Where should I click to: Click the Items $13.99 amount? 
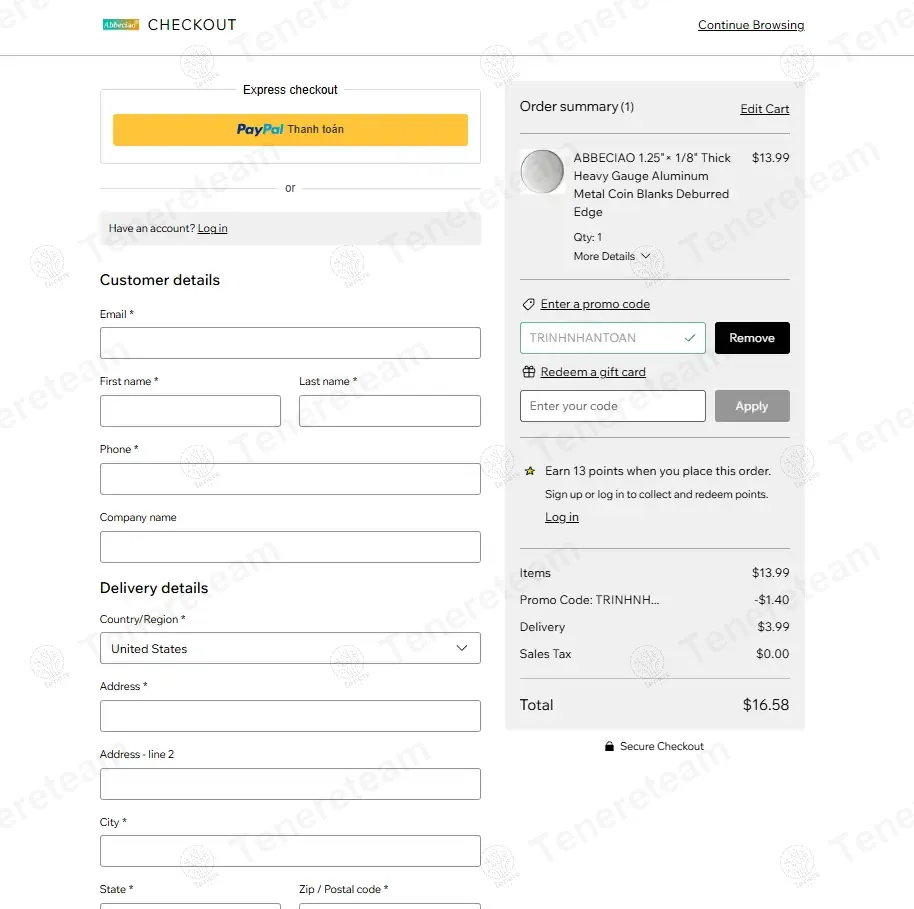770,573
